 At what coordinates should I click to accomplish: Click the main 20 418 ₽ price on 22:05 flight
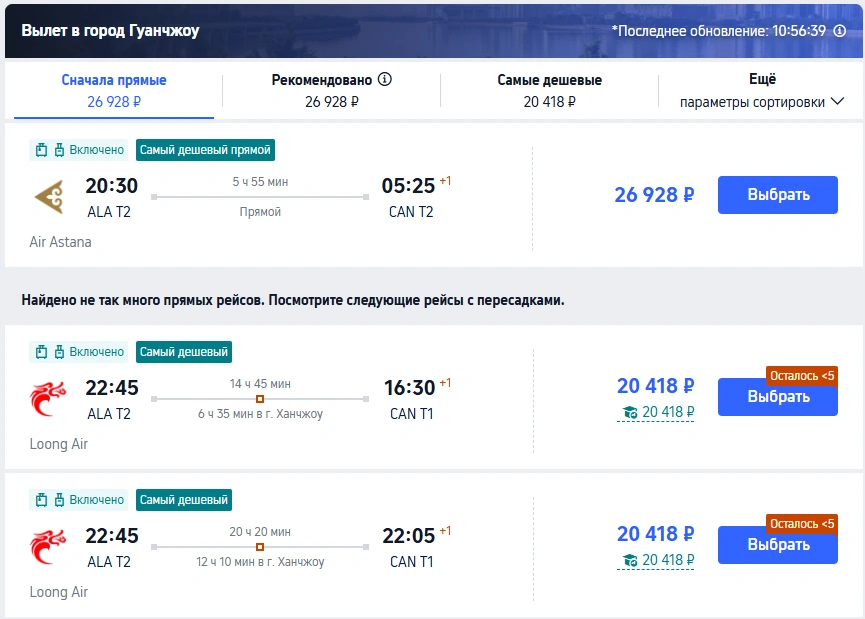(x=655, y=533)
